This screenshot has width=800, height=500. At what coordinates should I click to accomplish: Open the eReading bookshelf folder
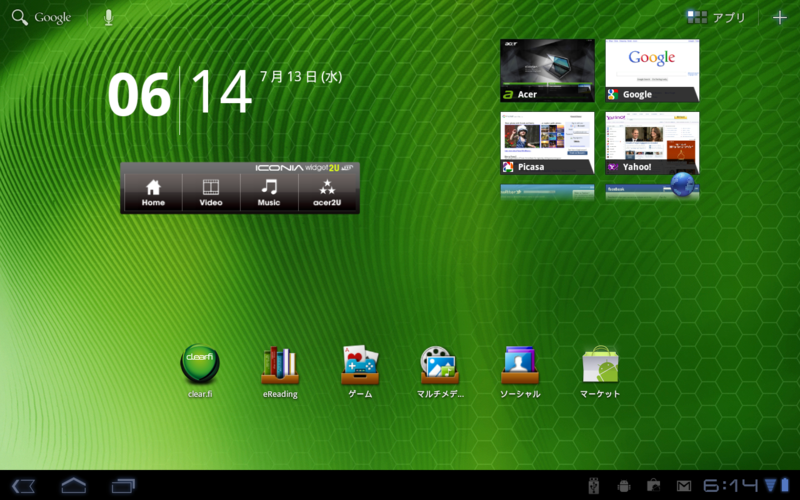280,371
